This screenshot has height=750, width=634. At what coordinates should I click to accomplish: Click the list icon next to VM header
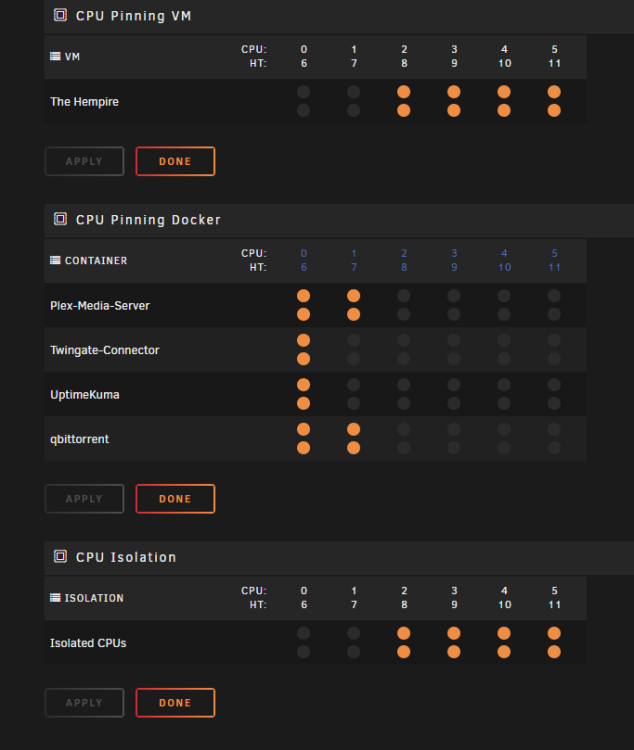[x=56, y=56]
